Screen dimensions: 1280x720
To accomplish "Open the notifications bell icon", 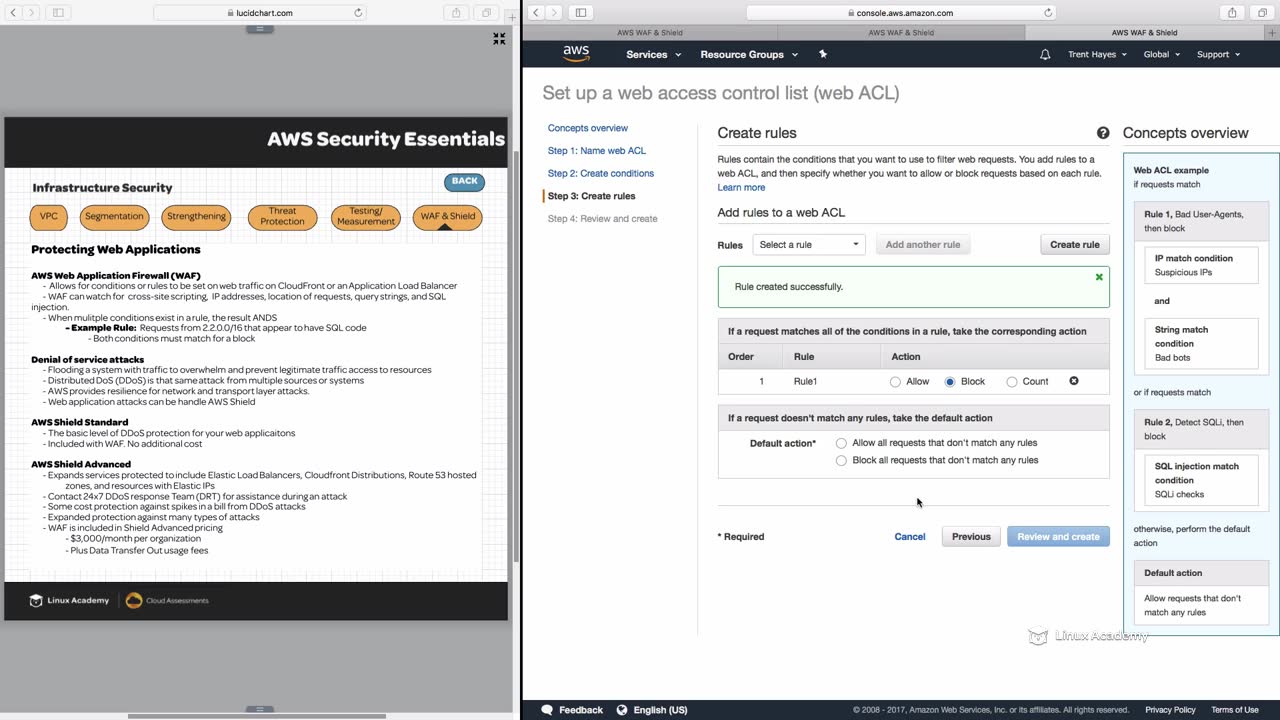I will pyautogui.click(x=1045, y=54).
